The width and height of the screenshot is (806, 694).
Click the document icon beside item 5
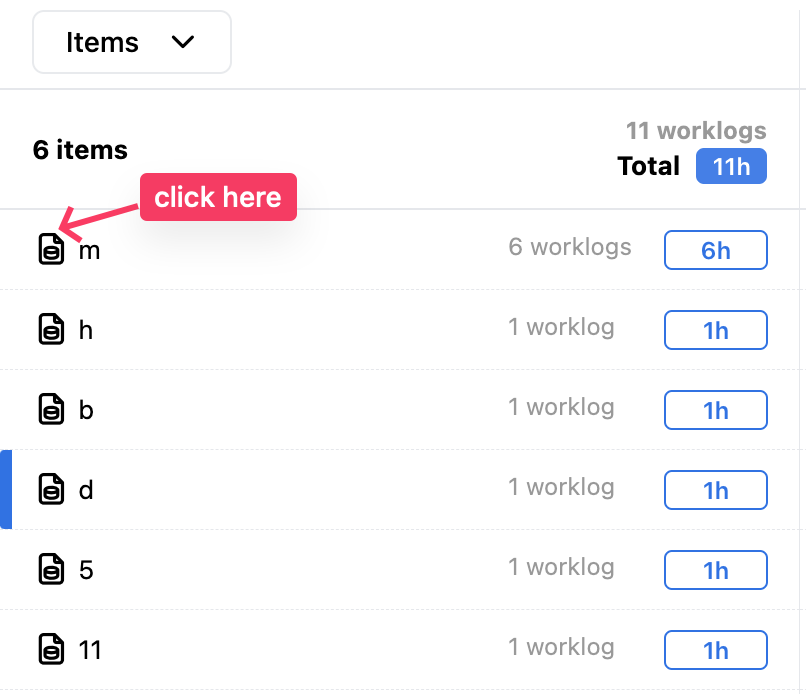[x=51, y=569]
